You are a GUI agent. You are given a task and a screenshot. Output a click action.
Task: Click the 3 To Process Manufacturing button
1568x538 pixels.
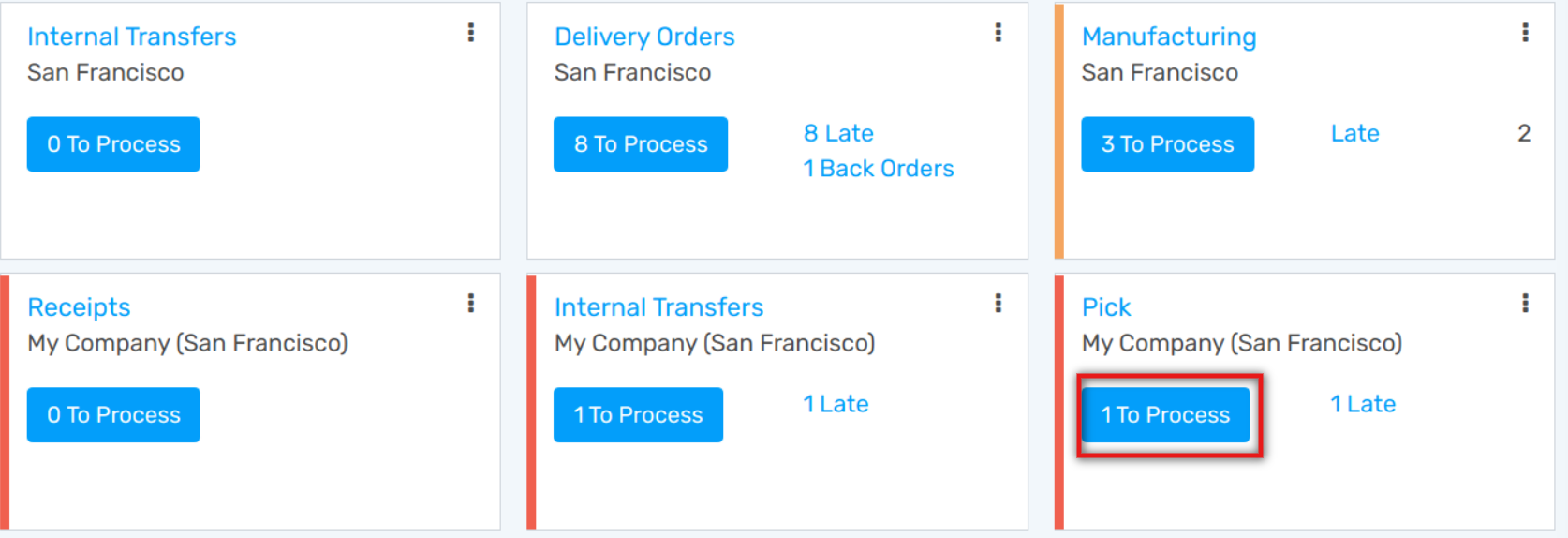click(1167, 144)
